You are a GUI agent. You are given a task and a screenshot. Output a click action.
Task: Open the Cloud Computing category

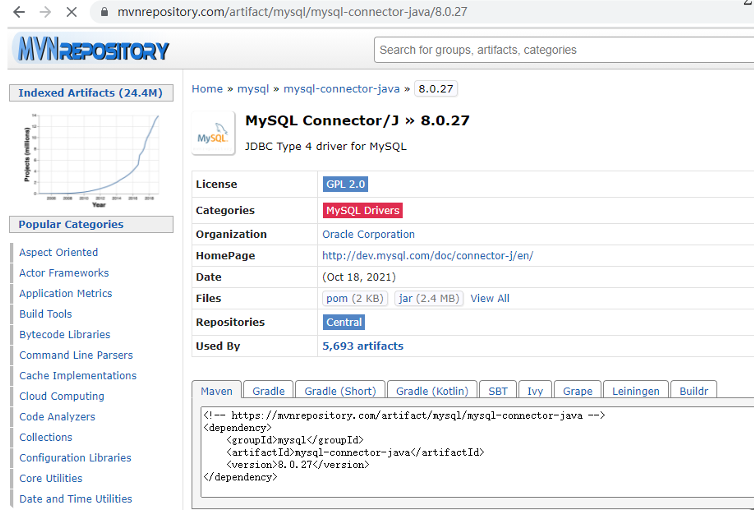pos(62,396)
